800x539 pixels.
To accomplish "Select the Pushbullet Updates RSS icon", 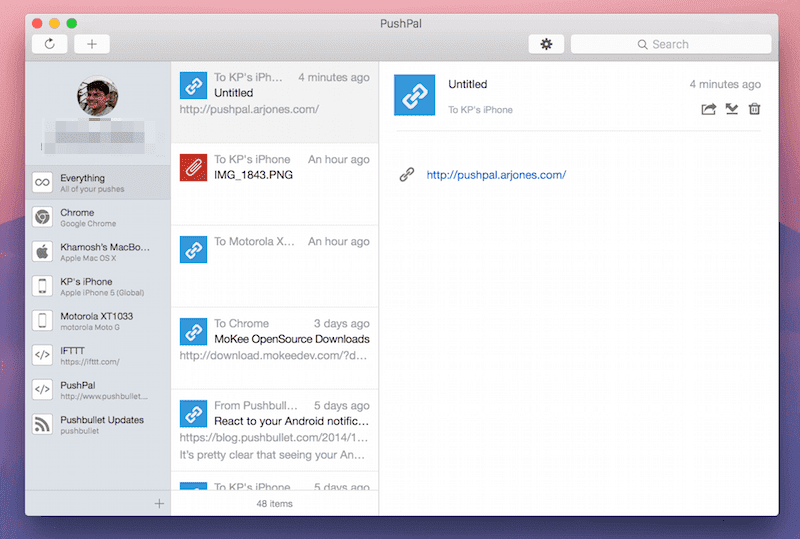I will 42,424.
